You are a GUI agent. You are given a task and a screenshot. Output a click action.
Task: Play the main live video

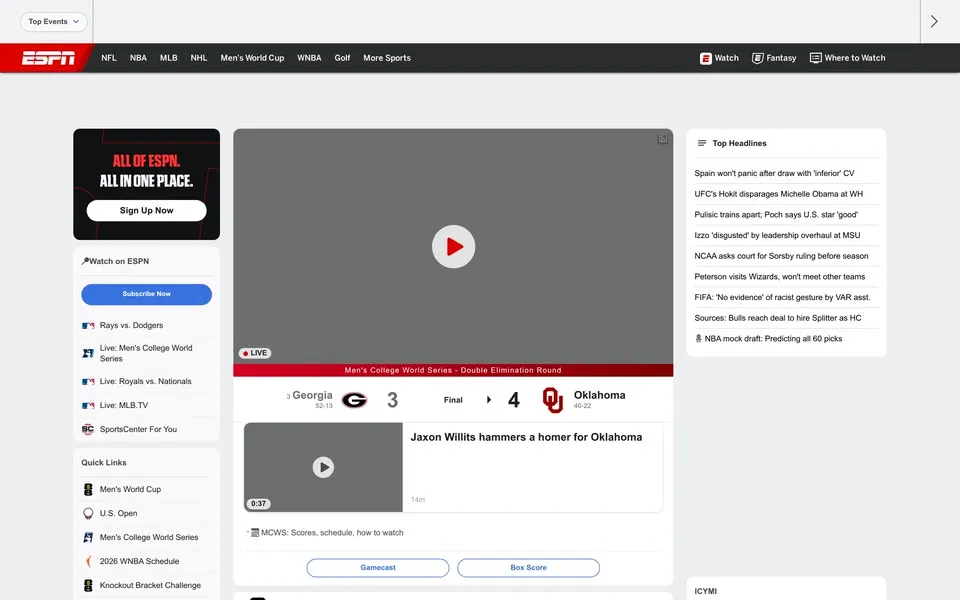[x=453, y=247]
